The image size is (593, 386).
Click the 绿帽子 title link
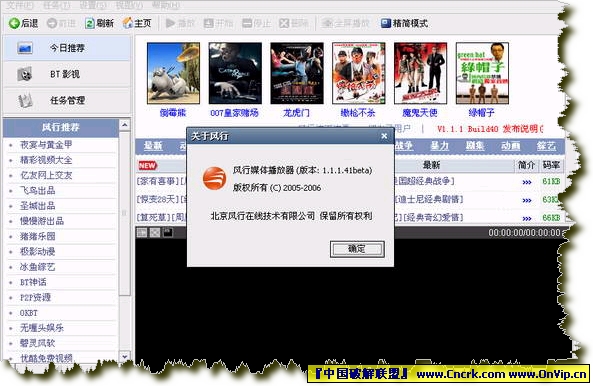481,113
